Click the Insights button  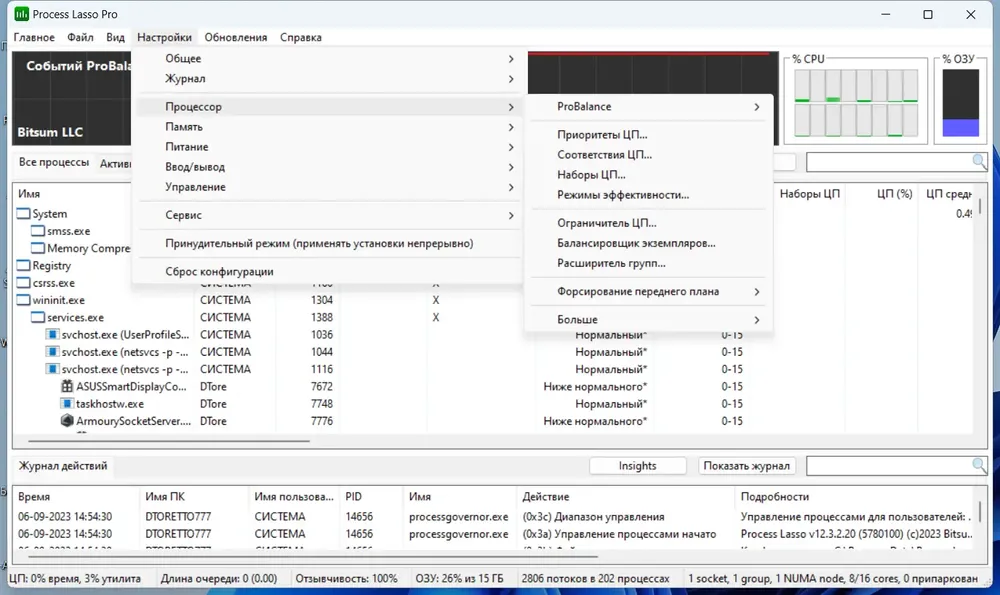pyautogui.click(x=637, y=466)
